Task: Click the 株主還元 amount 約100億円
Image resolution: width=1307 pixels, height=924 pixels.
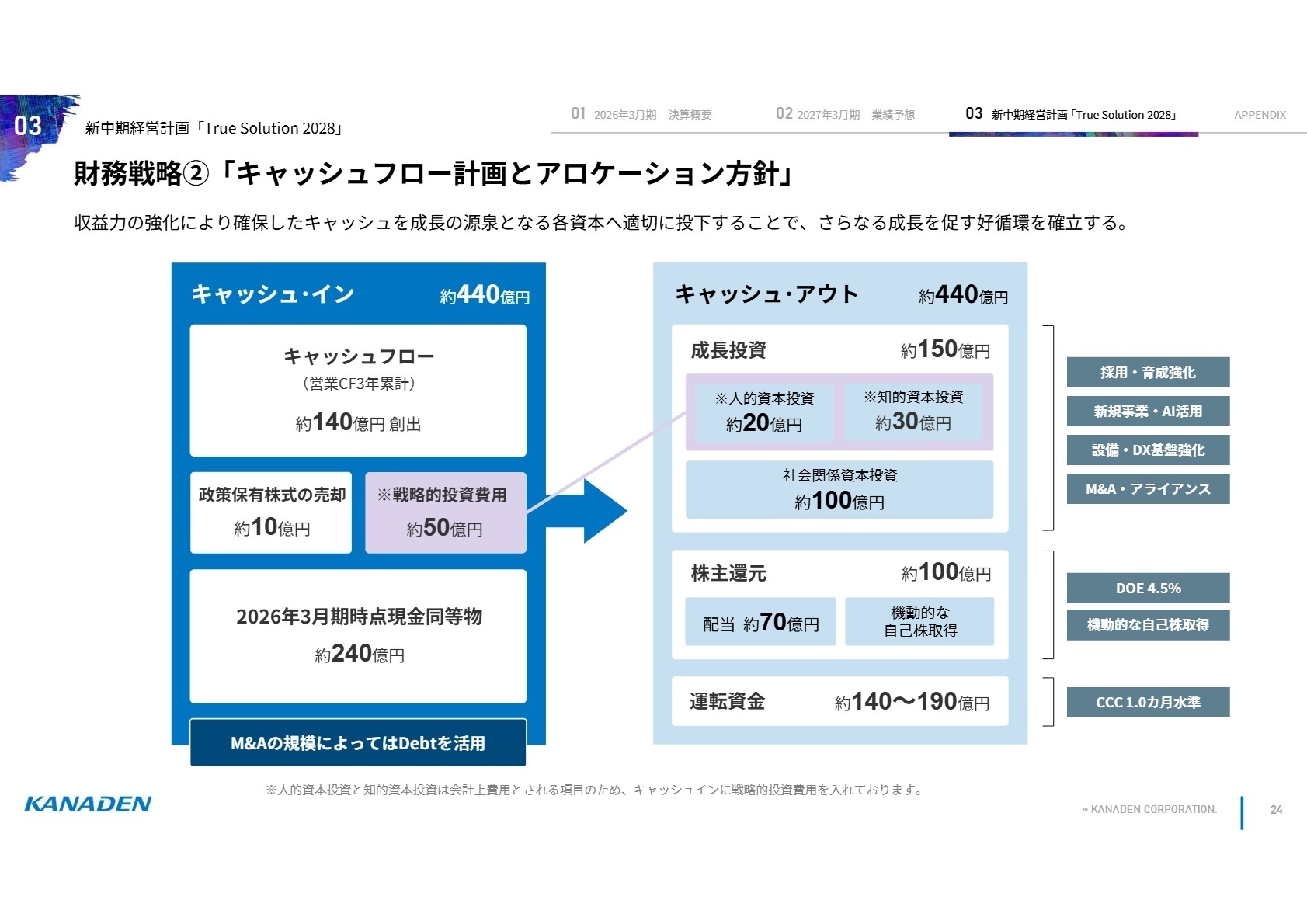Action: [x=946, y=573]
